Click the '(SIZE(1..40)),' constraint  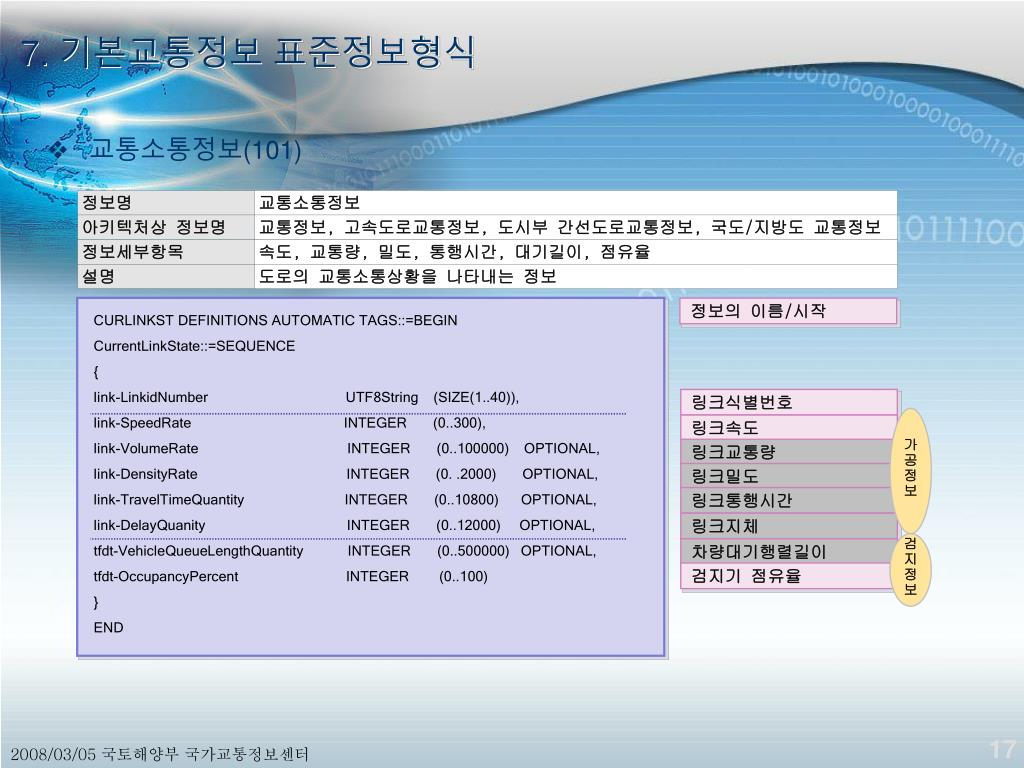[476, 398]
